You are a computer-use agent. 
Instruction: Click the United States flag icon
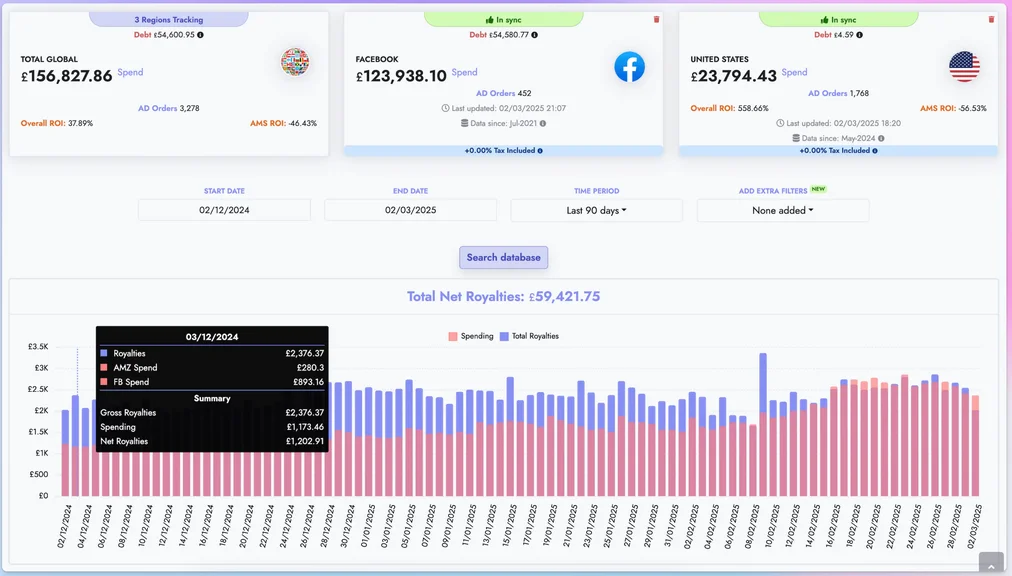964,67
